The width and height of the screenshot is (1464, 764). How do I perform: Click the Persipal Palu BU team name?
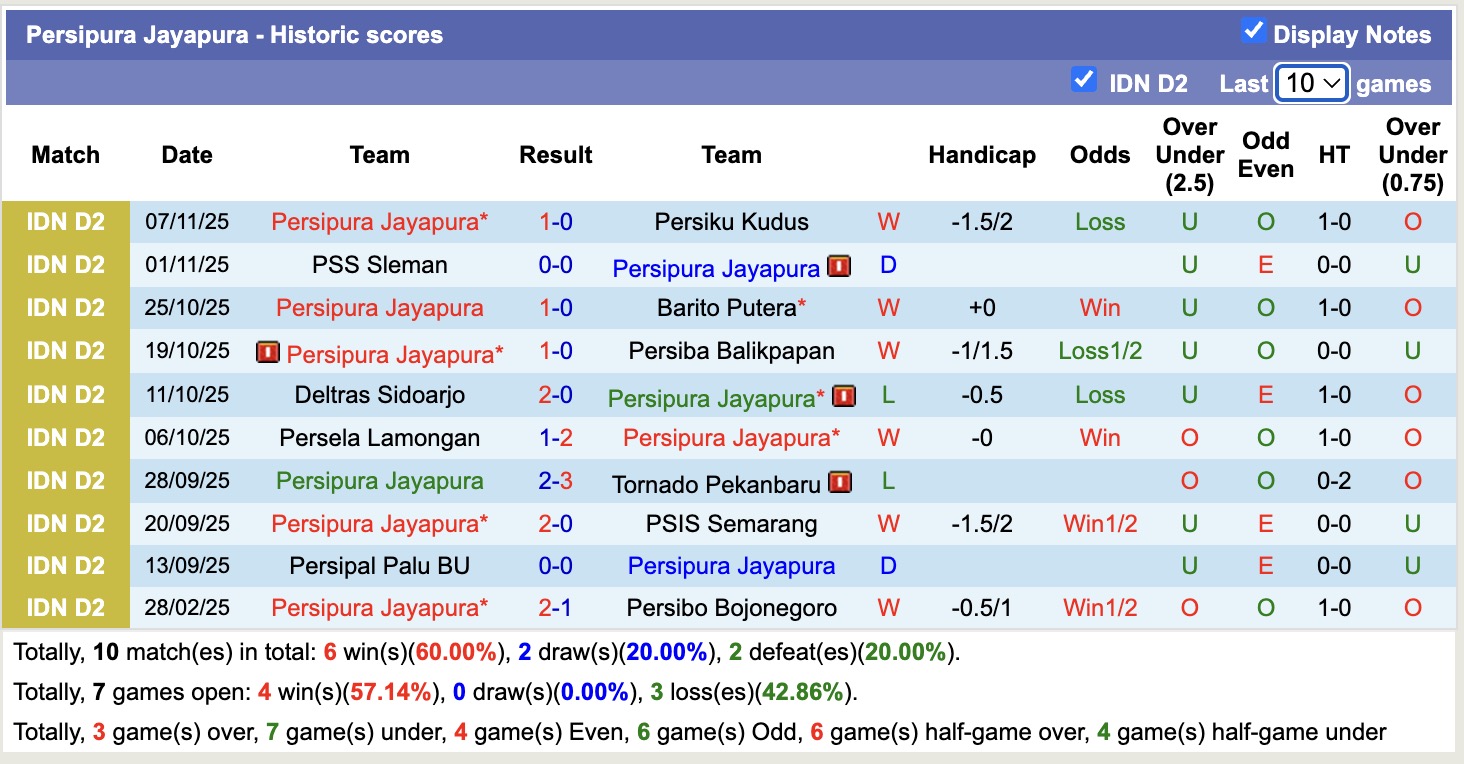[379, 566]
